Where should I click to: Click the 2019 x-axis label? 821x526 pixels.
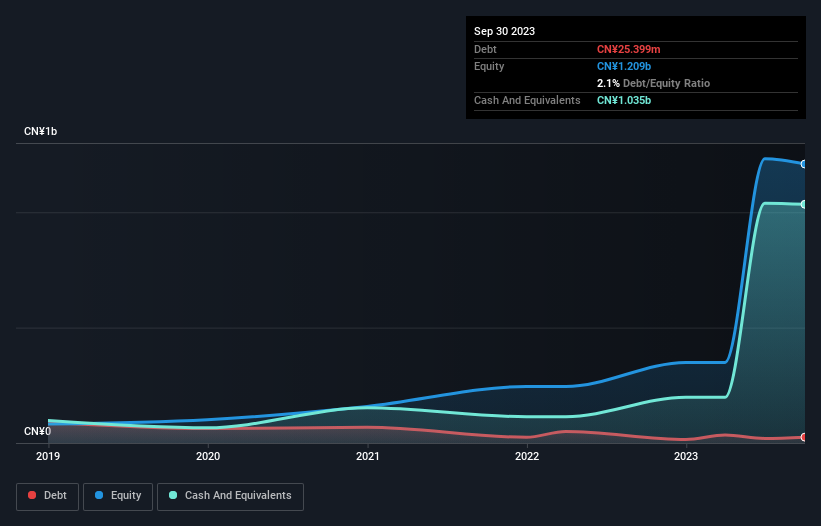pyautogui.click(x=48, y=456)
